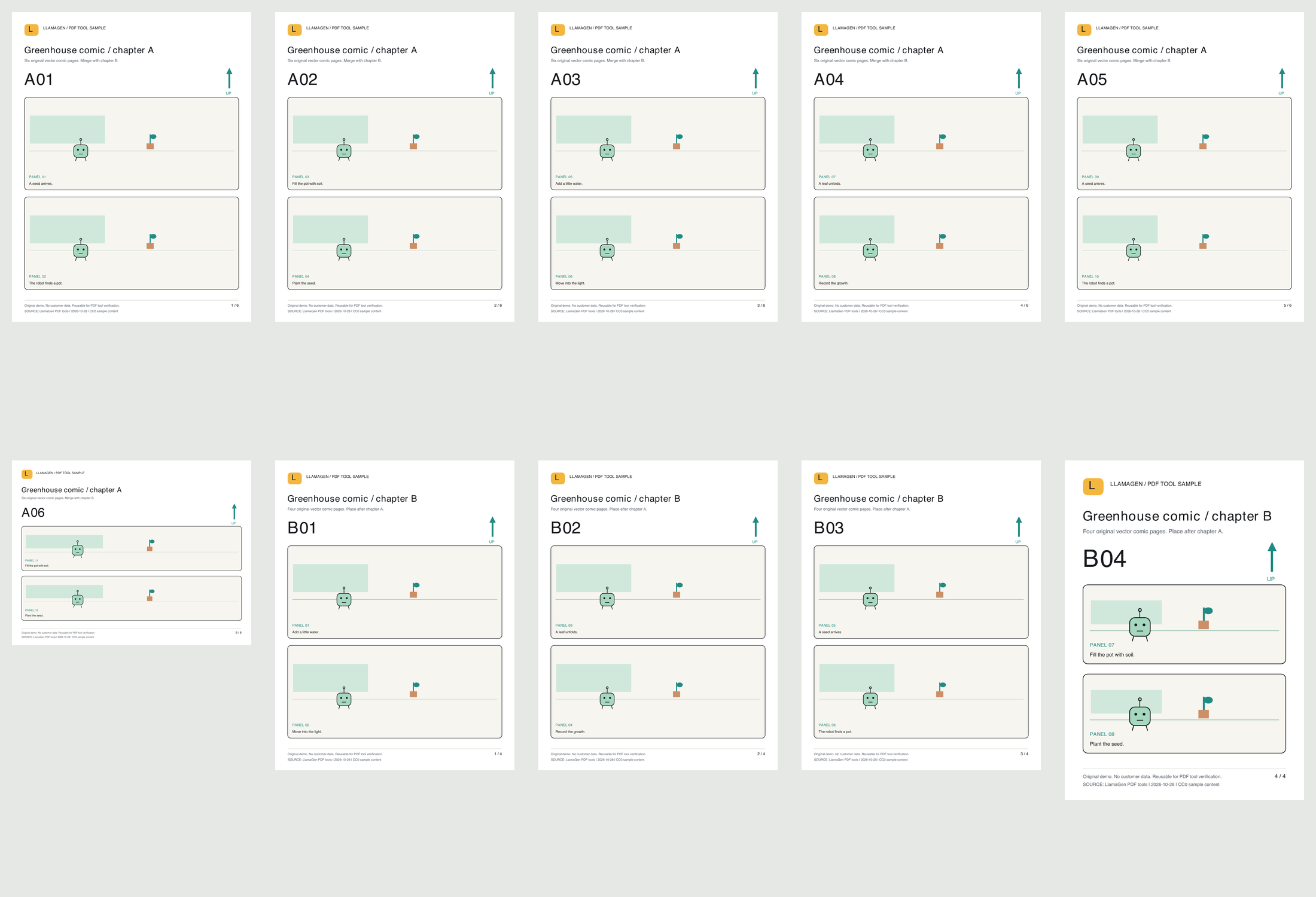This screenshot has width=1316, height=897.
Task: Click the UP arrow on page A02
Action: click(492, 80)
